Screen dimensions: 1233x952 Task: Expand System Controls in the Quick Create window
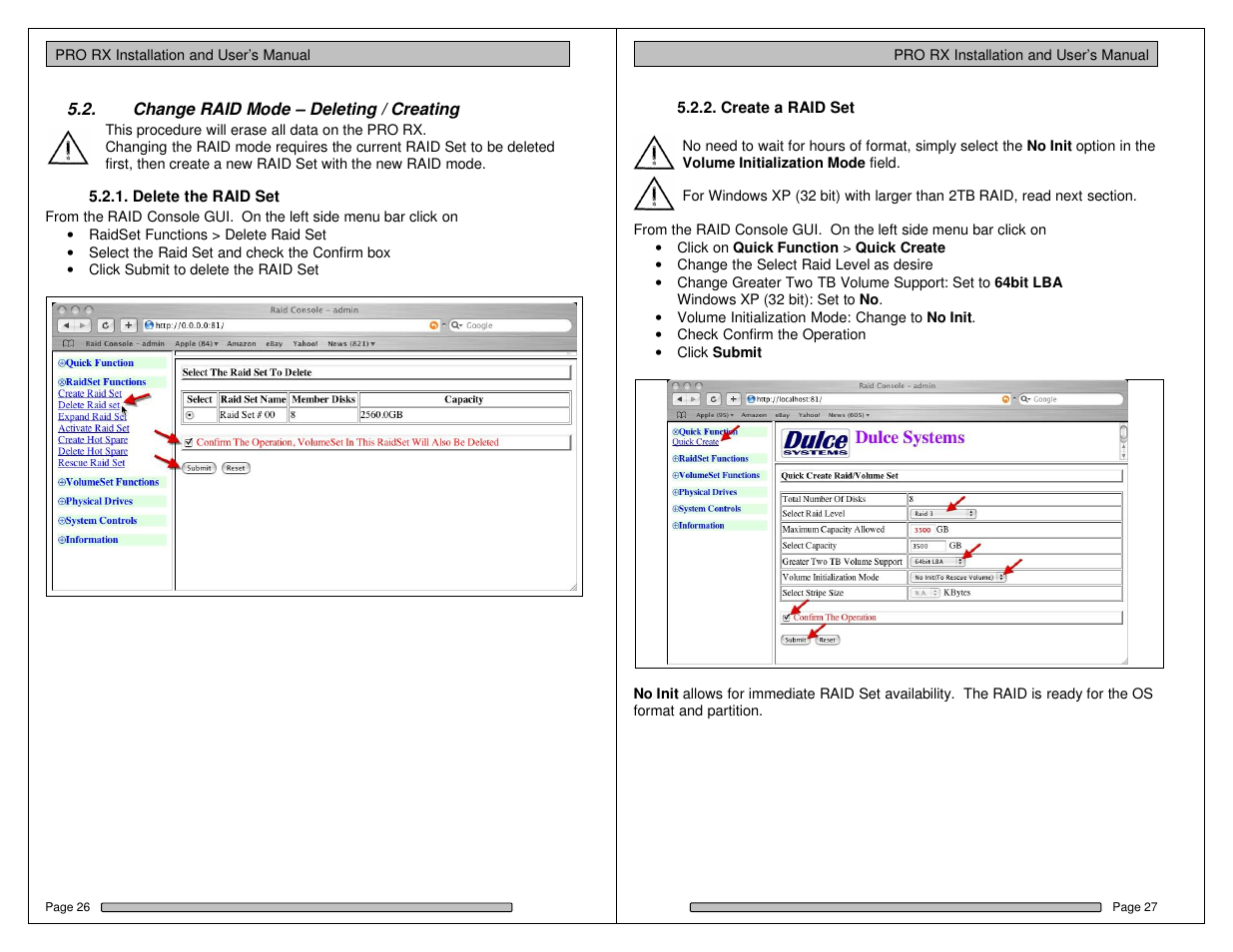click(x=707, y=509)
